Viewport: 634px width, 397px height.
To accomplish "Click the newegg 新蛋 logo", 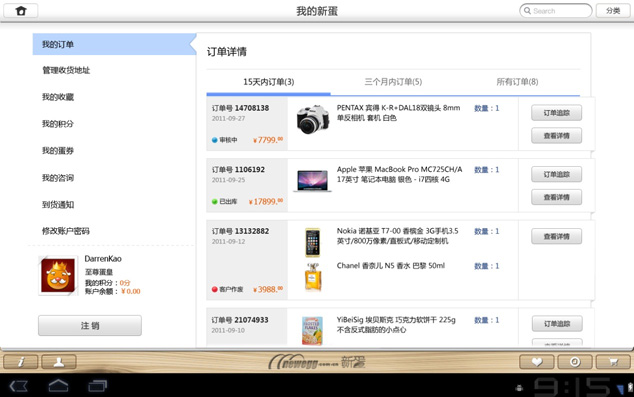I will (x=317, y=361).
